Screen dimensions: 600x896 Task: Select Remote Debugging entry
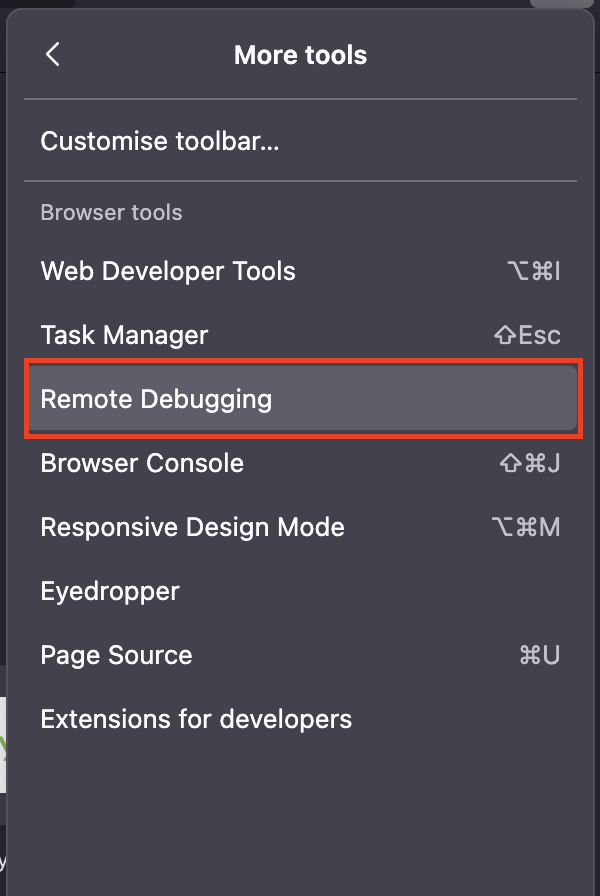[156, 399]
